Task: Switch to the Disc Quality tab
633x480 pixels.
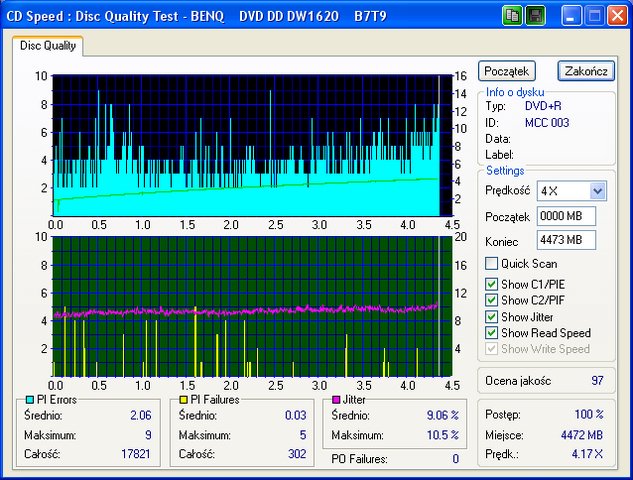Action: click(48, 46)
